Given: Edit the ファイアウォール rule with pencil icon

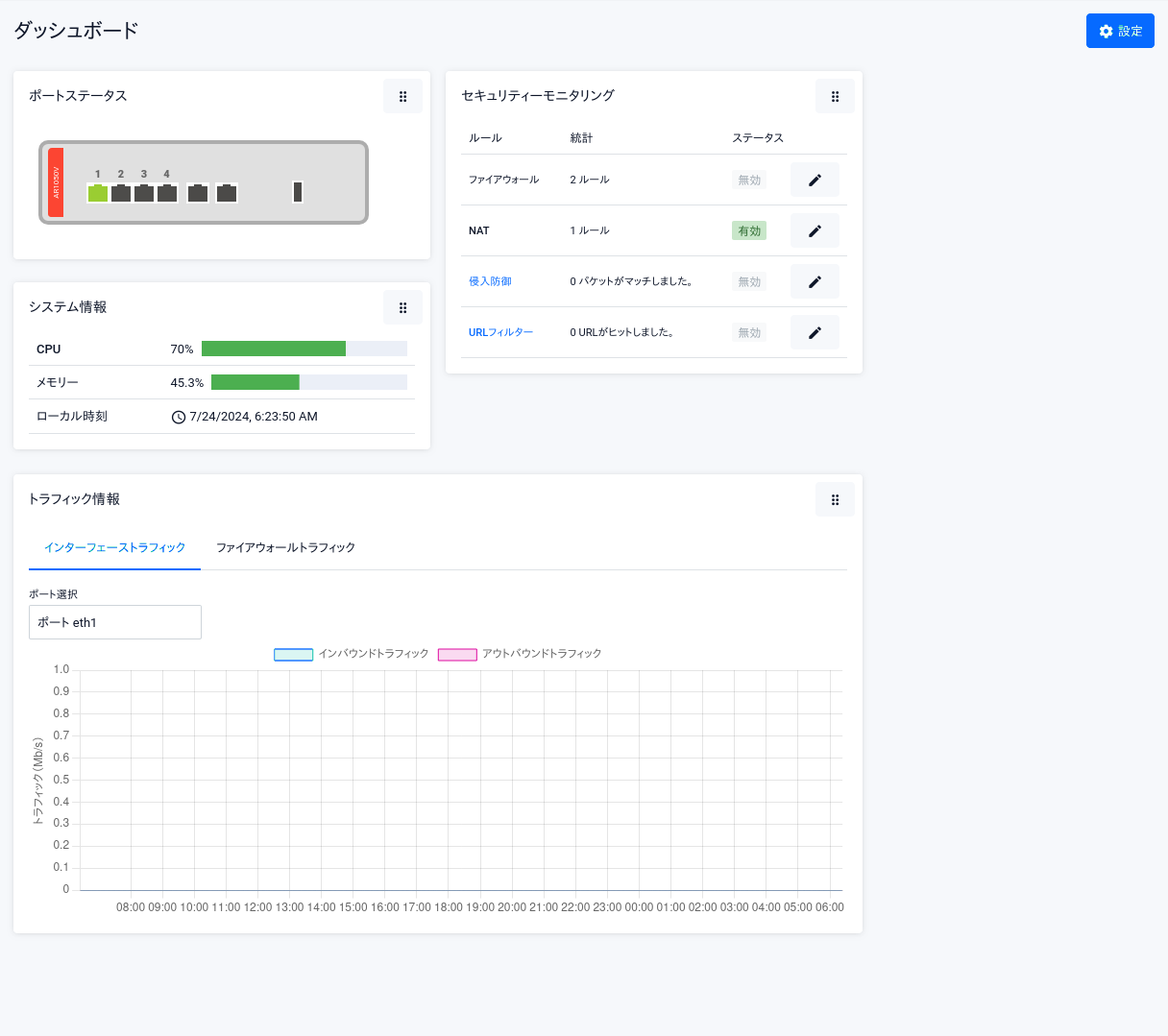Looking at the screenshot, I should (815, 180).
